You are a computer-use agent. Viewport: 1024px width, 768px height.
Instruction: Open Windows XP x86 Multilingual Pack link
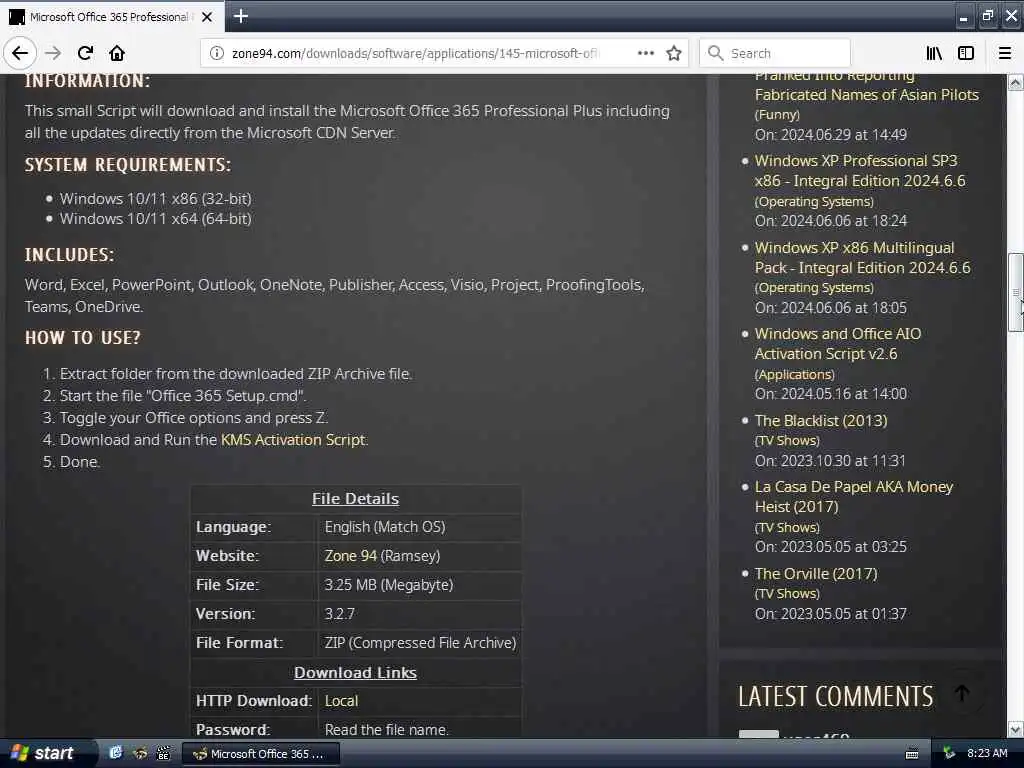pyautogui.click(x=862, y=257)
